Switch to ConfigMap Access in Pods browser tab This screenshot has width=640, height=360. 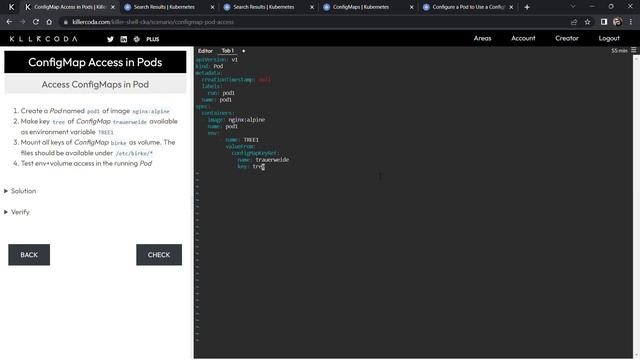click(x=69, y=7)
